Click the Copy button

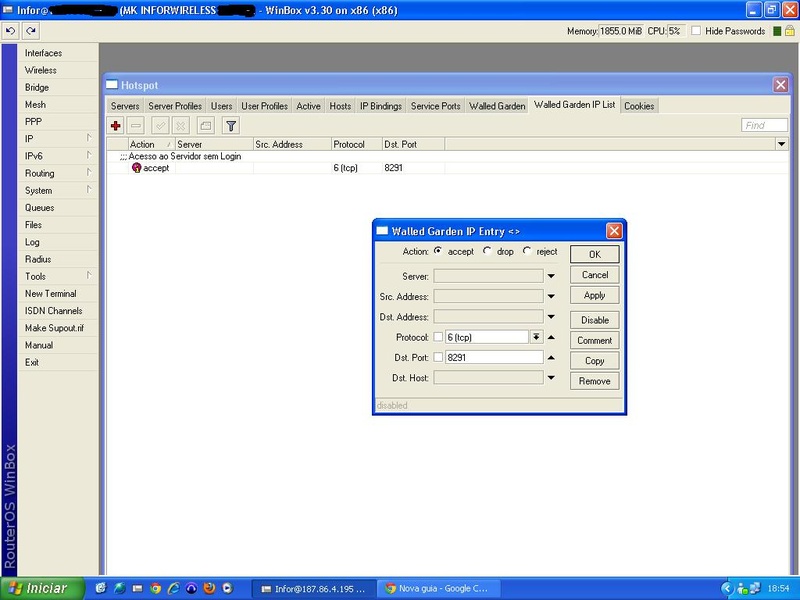pos(594,361)
